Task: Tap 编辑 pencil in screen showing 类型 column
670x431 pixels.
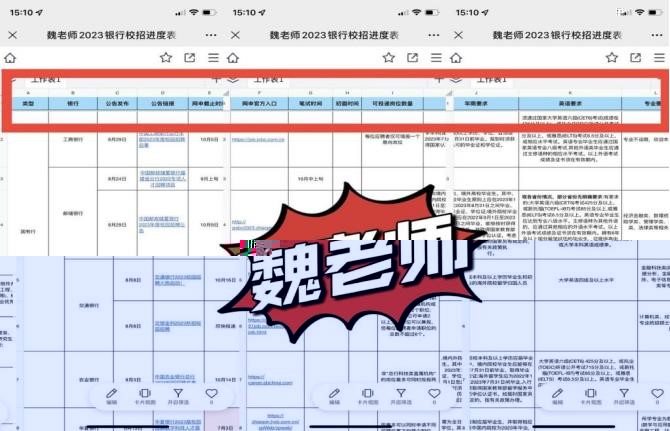Action: click(x=112, y=396)
